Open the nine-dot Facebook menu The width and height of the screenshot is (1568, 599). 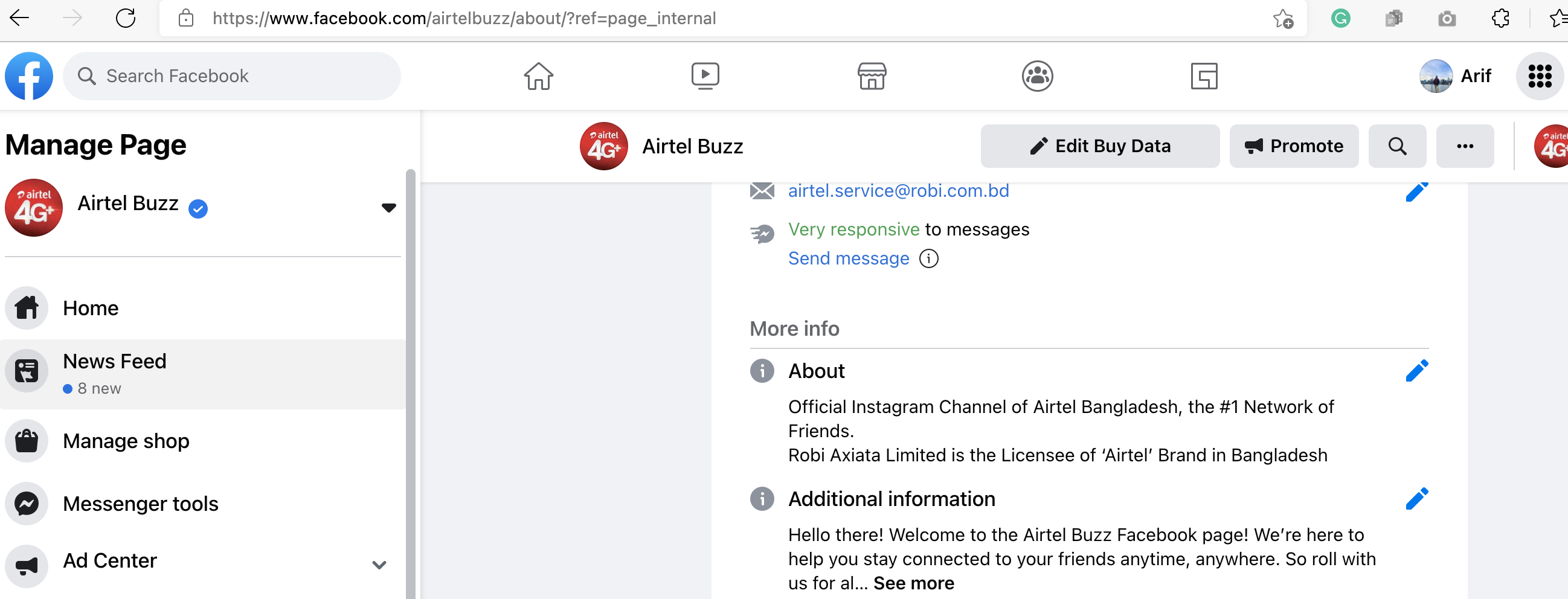1540,76
